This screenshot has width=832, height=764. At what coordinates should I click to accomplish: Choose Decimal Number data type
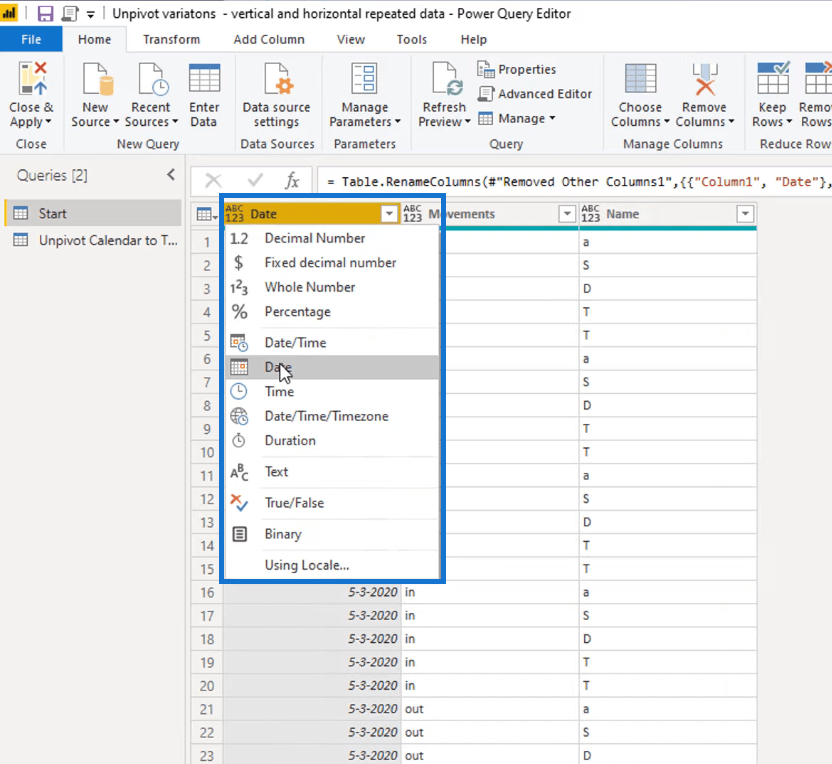pos(332,238)
